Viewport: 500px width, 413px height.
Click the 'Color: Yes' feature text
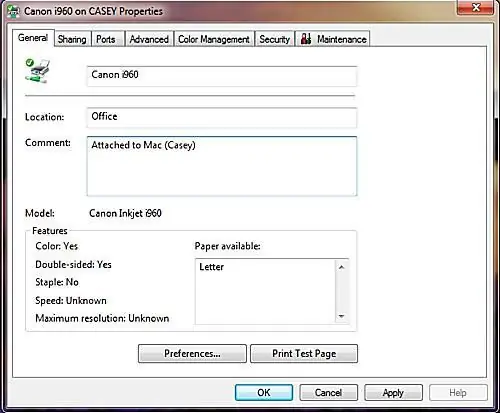57,246
